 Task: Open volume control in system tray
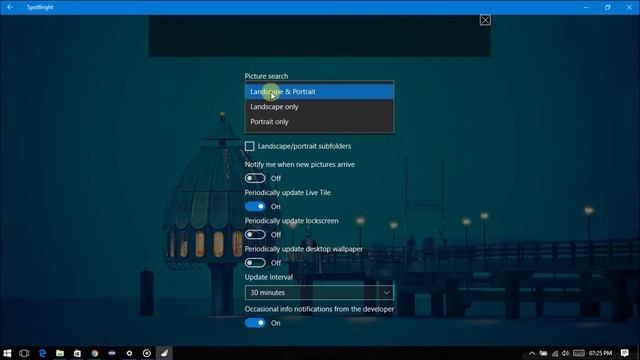tap(565, 353)
